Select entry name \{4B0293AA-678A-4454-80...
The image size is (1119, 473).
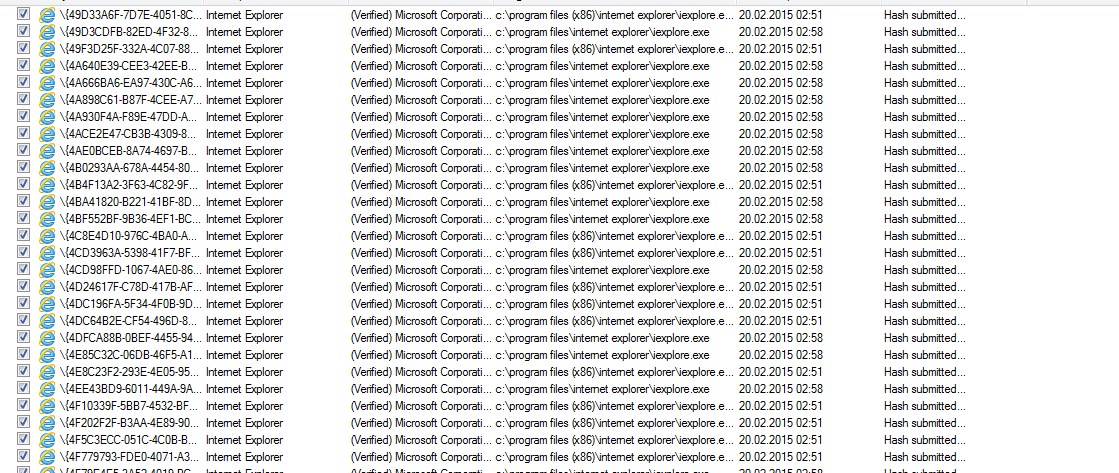pos(131,168)
